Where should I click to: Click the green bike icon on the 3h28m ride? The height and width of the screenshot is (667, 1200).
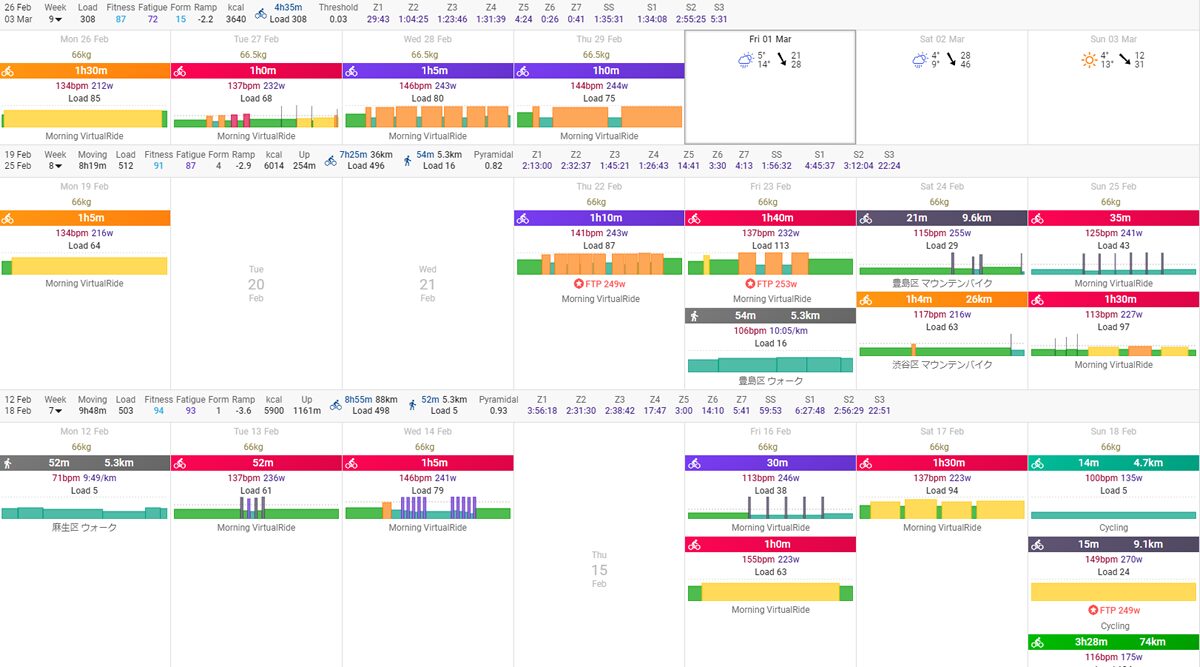[x=1037, y=642]
